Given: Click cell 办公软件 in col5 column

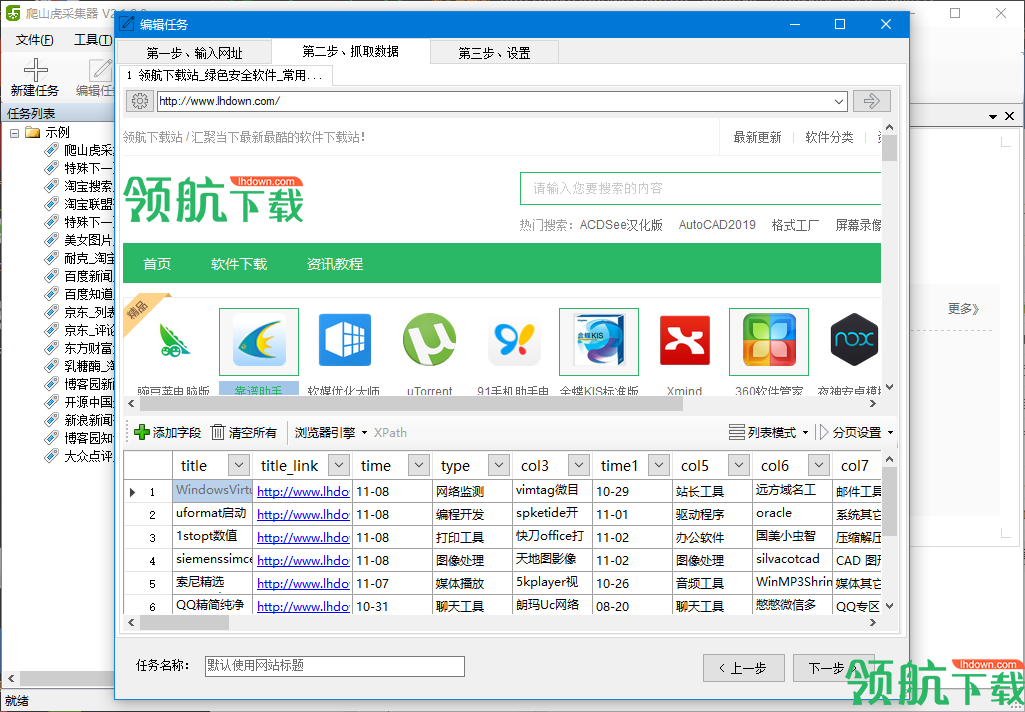Looking at the screenshot, I should click(700, 537).
